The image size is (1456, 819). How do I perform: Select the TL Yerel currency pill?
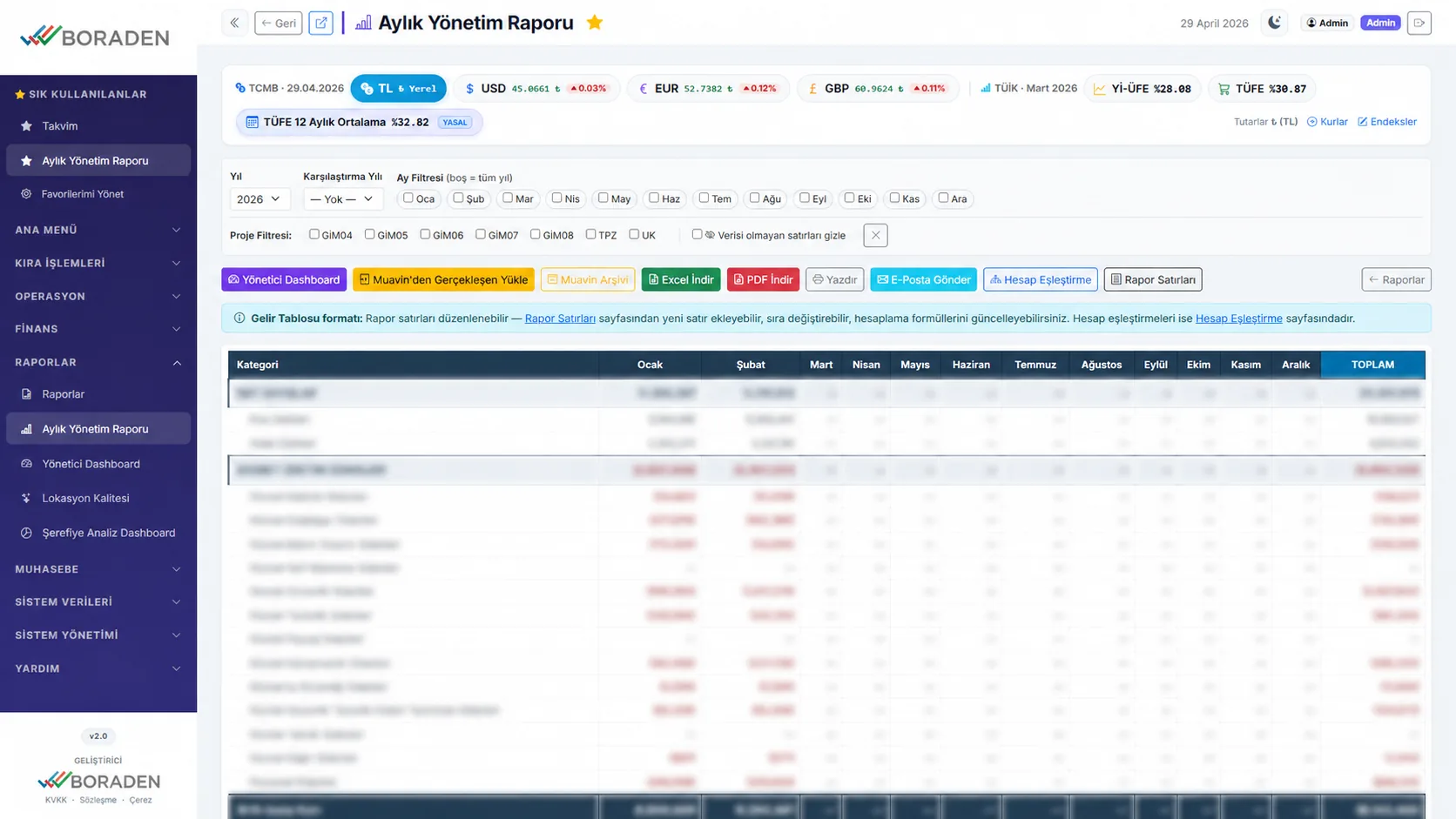[398, 89]
